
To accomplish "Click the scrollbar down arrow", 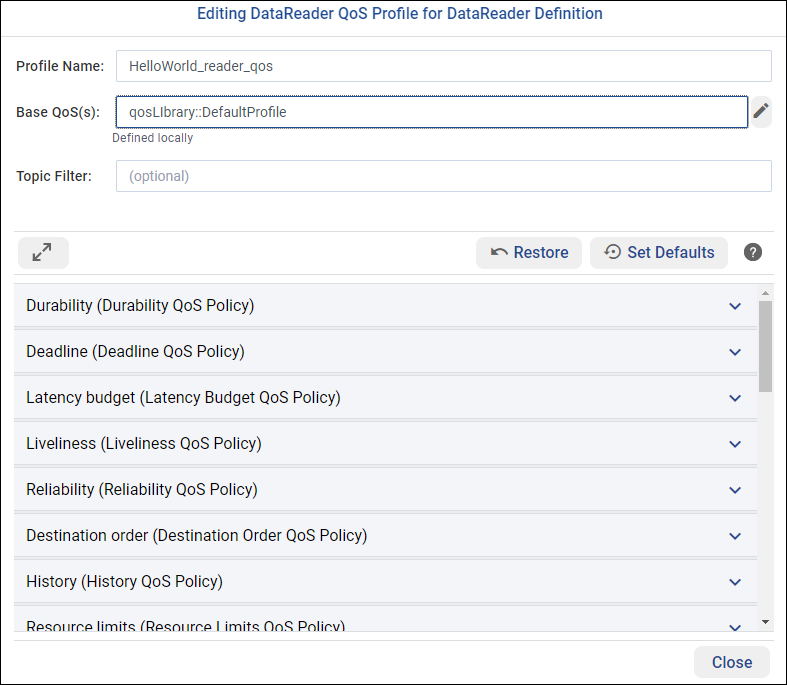I will (765, 622).
